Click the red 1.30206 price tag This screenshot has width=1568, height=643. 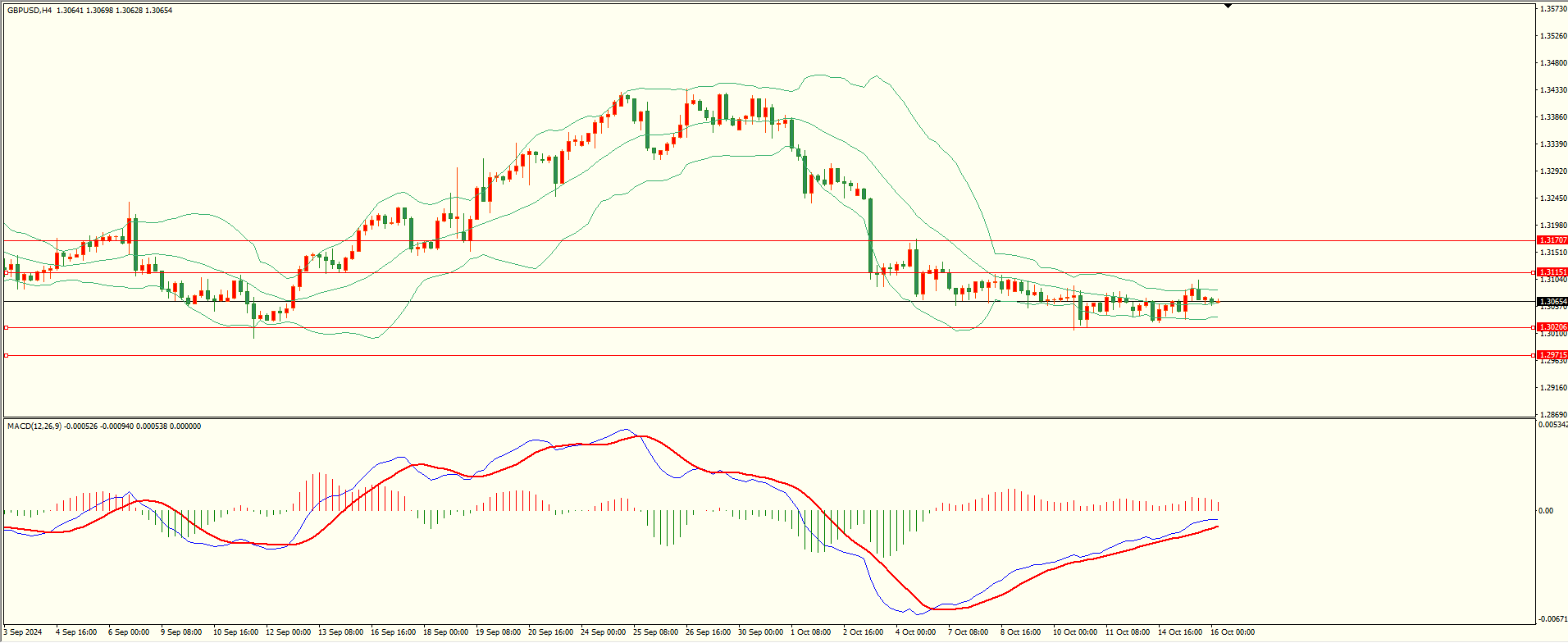1552,327
